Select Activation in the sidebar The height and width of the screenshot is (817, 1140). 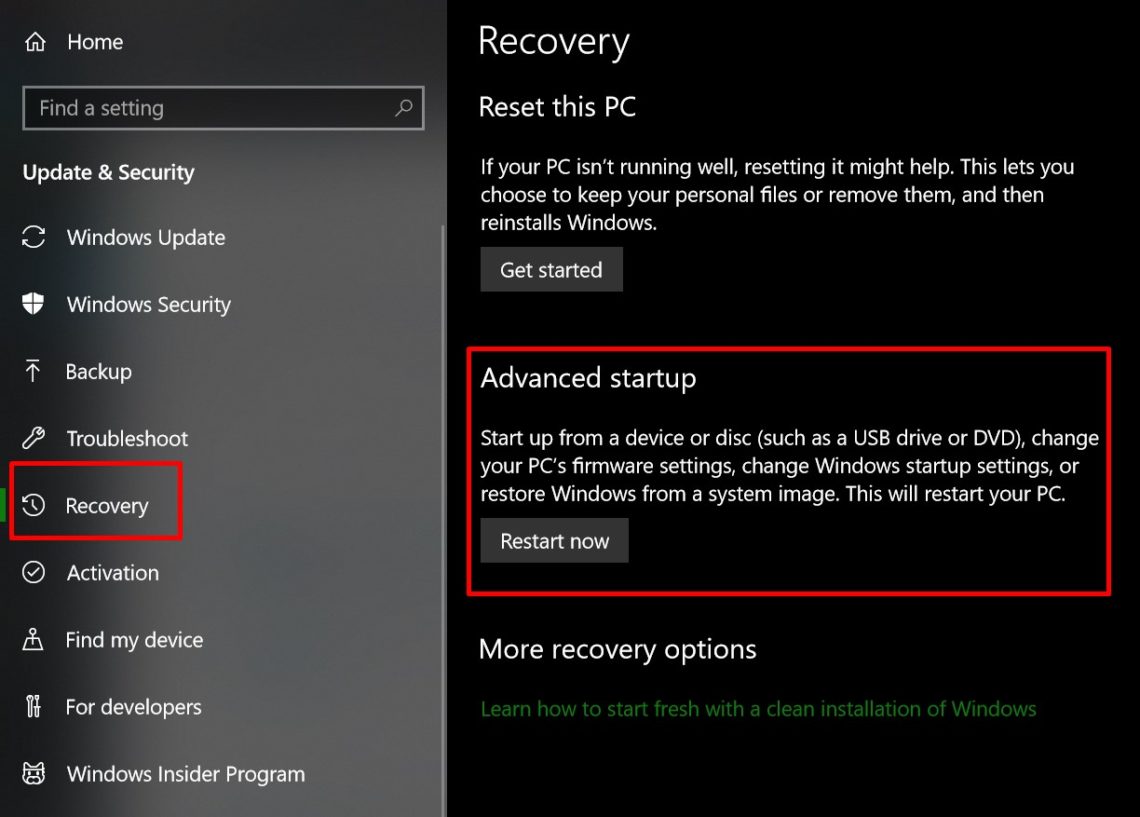tap(112, 573)
